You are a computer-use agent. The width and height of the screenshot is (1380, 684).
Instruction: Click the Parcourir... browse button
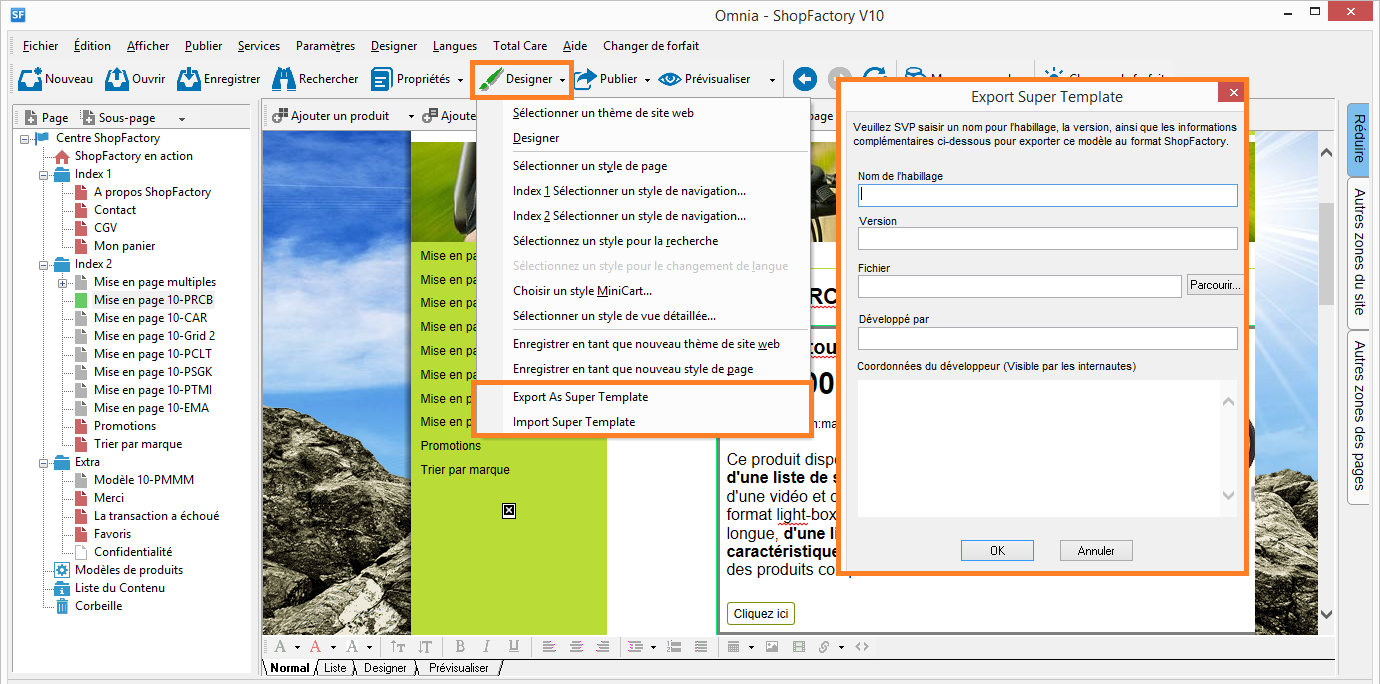(1215, 286)
